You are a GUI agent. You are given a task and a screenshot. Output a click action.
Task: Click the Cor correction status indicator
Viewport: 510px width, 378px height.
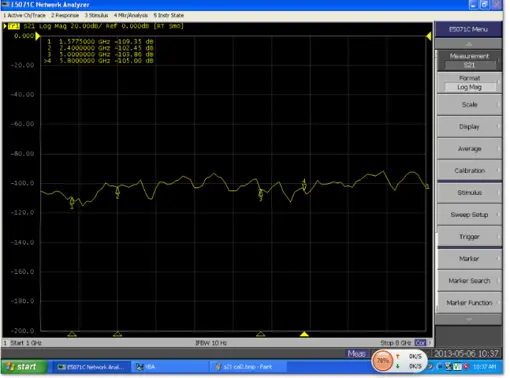(x=420, y=343)
